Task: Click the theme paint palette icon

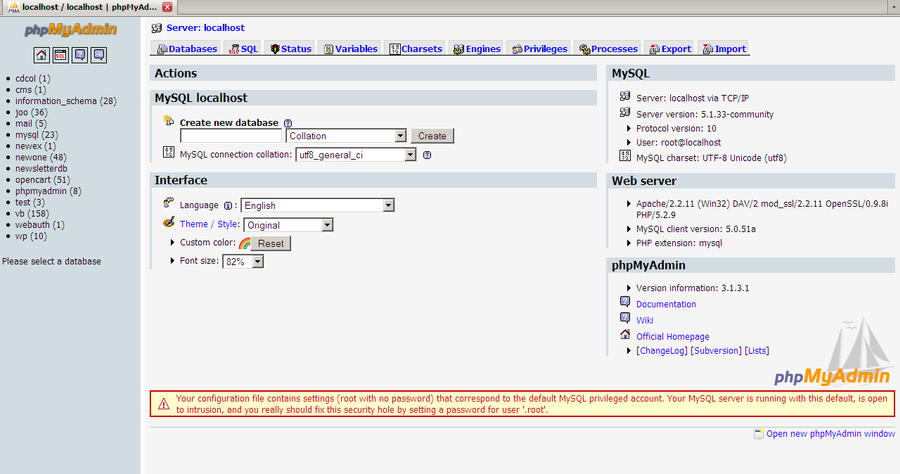Action: pyautogui.click(x=168, y=222)
